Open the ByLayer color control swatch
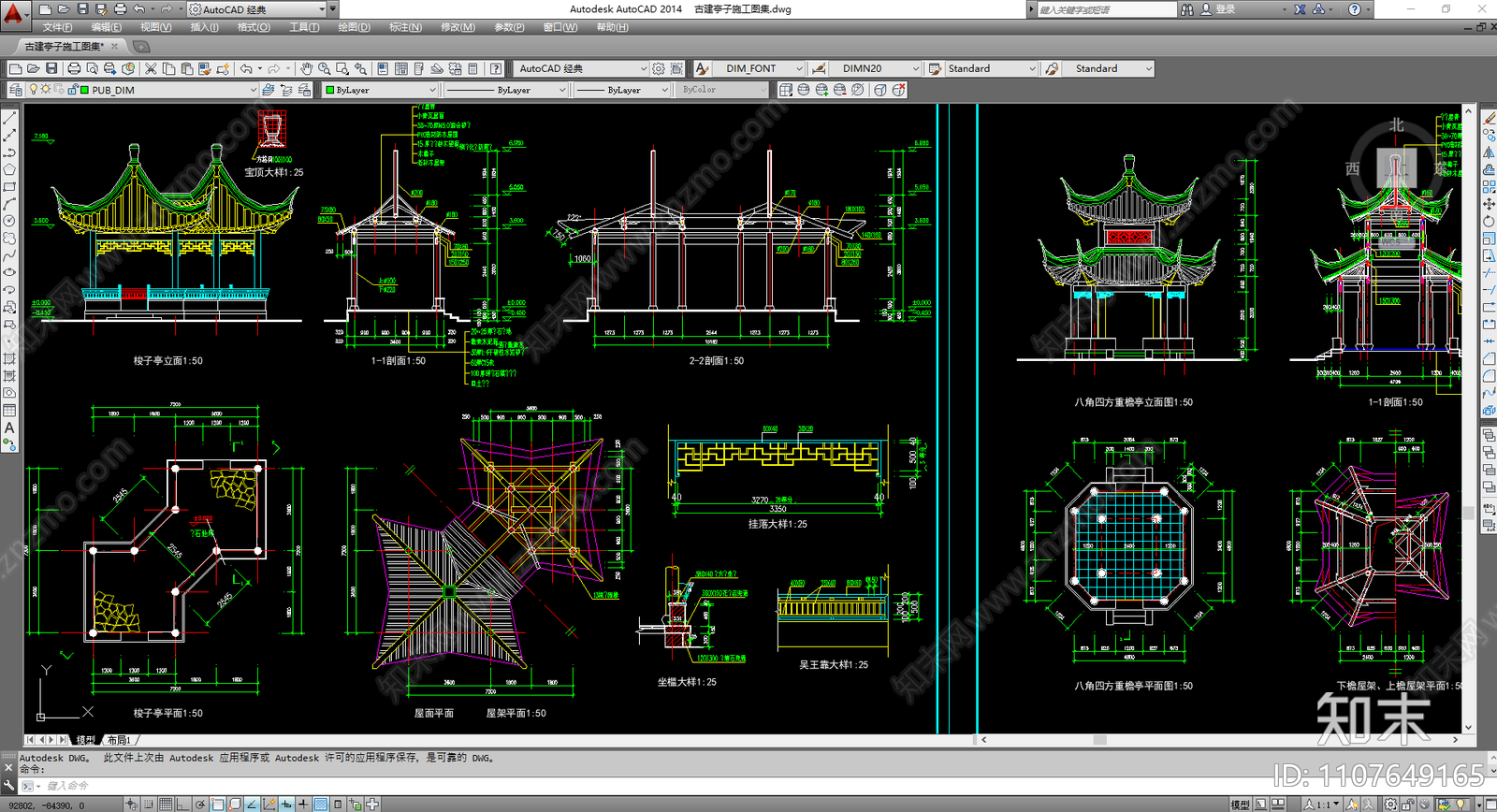The width and height of the screenshot is (1497, 812). (379, 90)
